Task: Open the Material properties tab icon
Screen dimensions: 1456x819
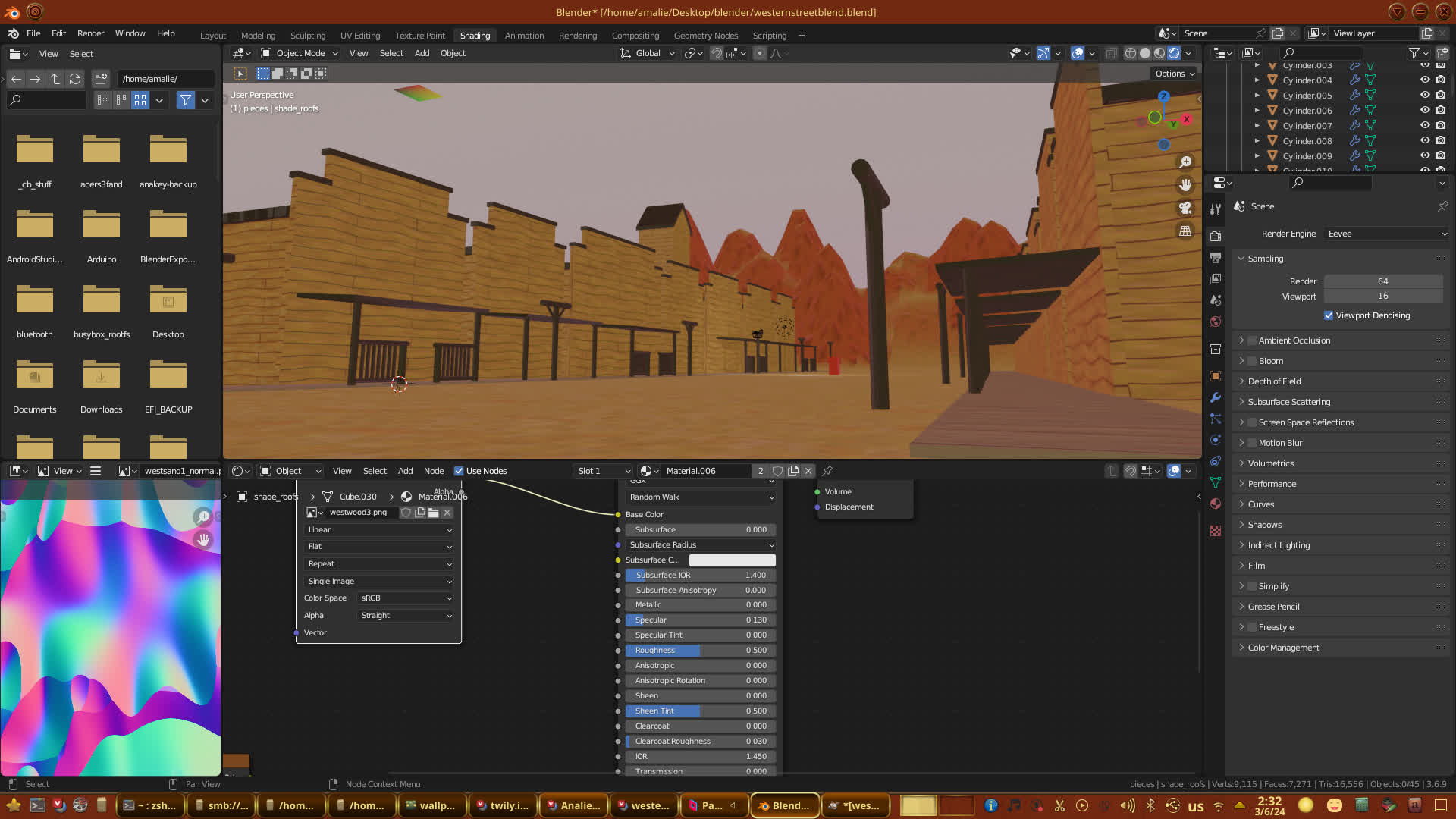Action: pyautogui.click(x=1216, y=504)
